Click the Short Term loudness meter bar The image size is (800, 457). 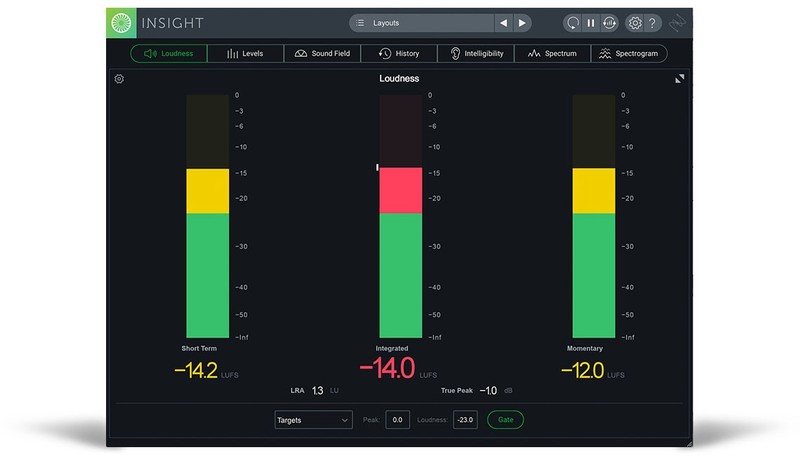click(208, 216)
